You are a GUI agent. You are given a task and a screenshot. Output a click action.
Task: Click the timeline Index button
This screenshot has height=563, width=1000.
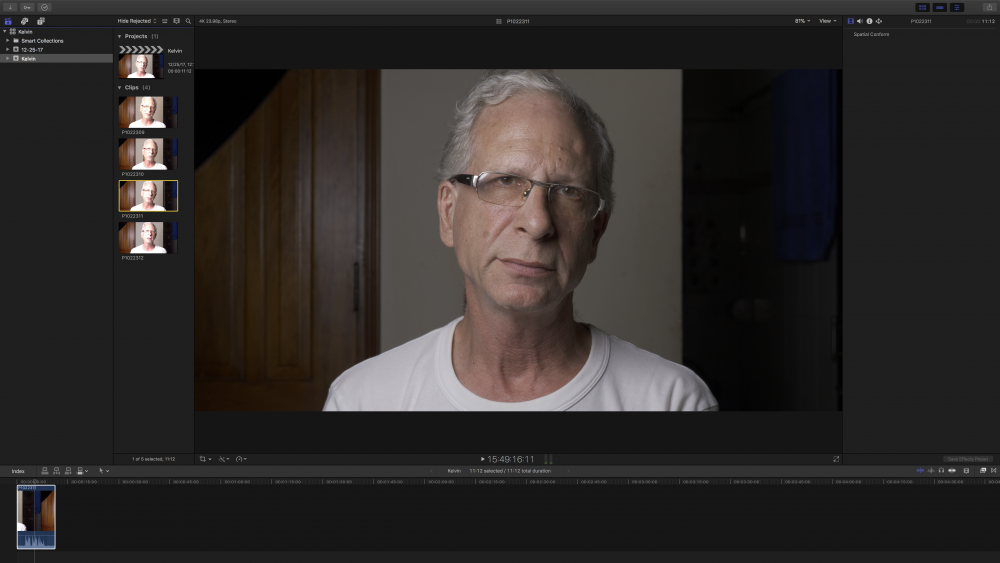[18, 470]
